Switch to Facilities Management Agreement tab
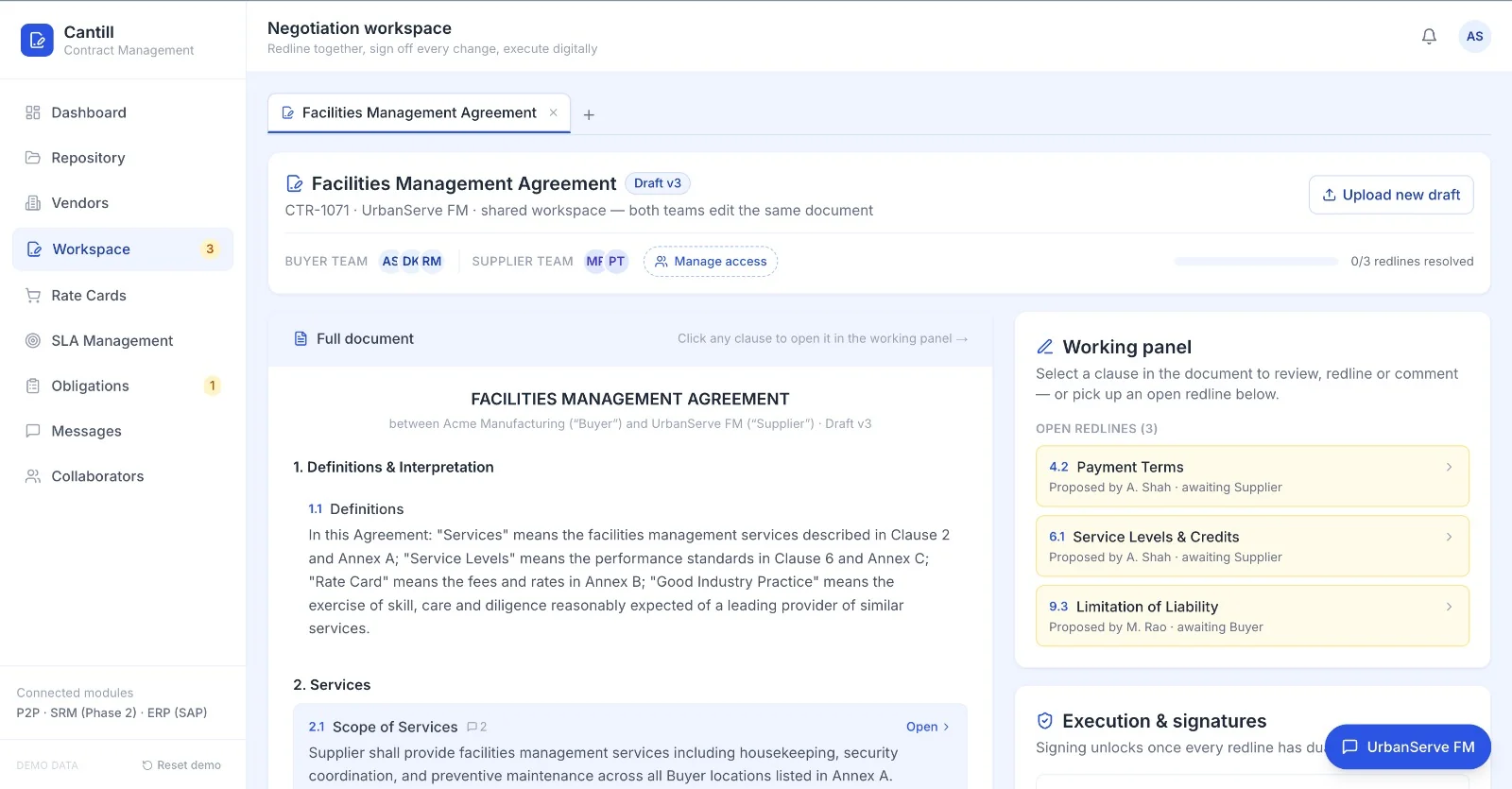The image size is (1512, 789). (419, 113)
